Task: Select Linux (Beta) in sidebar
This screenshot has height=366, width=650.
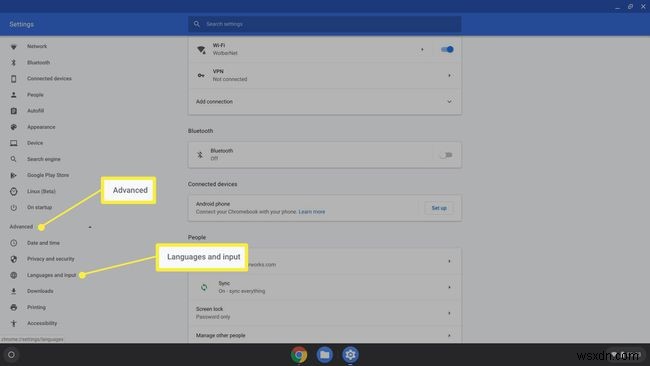Action: pyautogui.click(x=41, y=191)
